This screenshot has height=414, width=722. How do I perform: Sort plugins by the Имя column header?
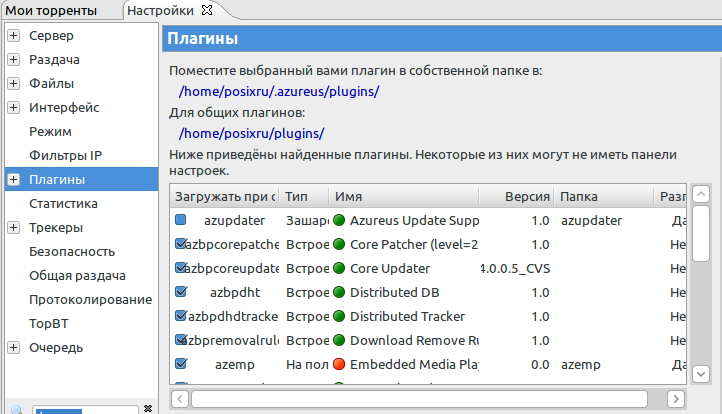pyautogui.click(x=404, y=197)
